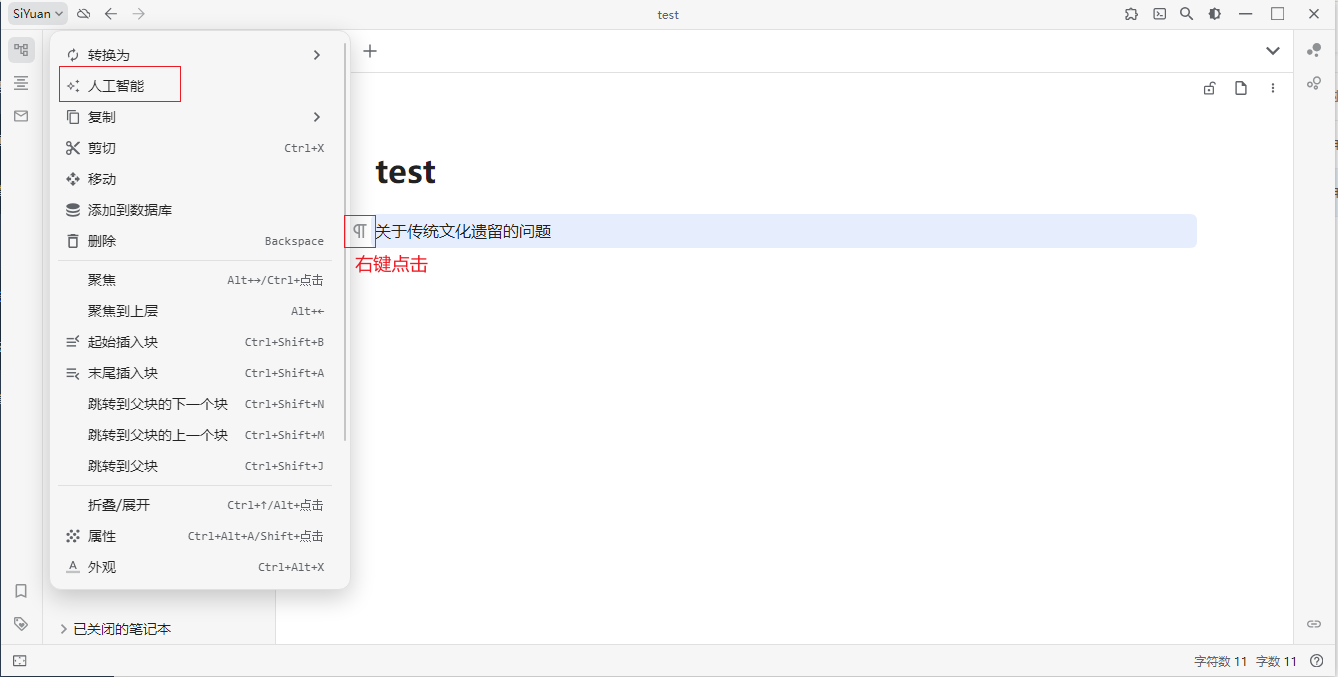The width and height of the screenshot is (1338, 677).
Task: Select 人工智能 from the context menu
Action: coord(116,86)
